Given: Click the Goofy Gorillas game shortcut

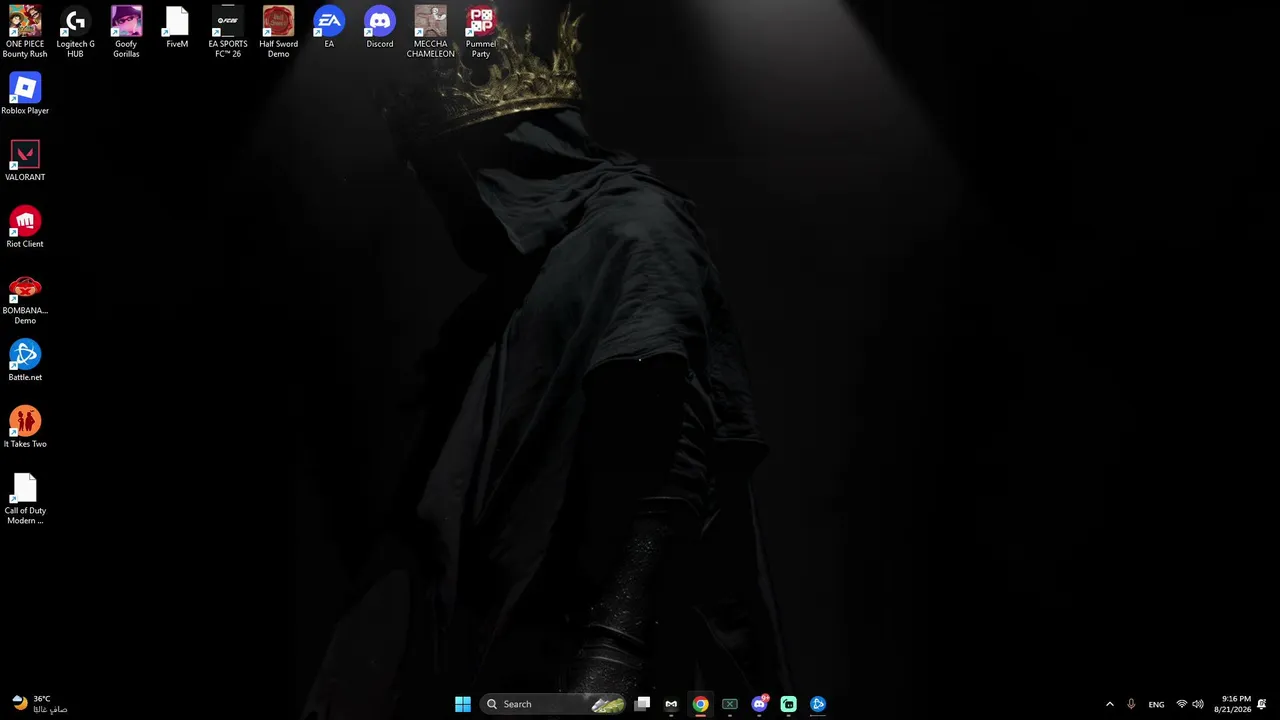Looking at the screenshot, I should pos(126,31).
